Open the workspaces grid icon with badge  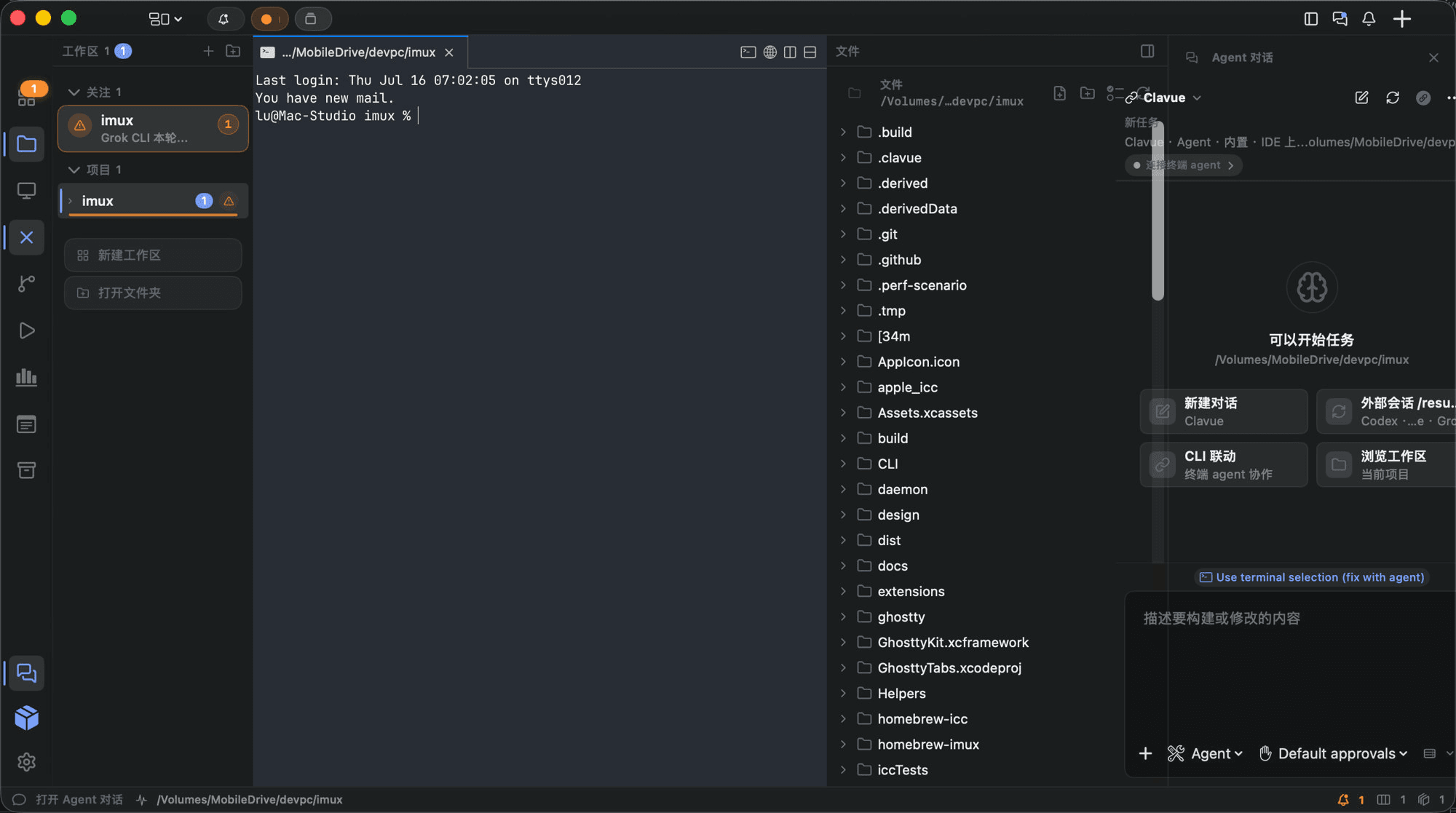point(27,96)
